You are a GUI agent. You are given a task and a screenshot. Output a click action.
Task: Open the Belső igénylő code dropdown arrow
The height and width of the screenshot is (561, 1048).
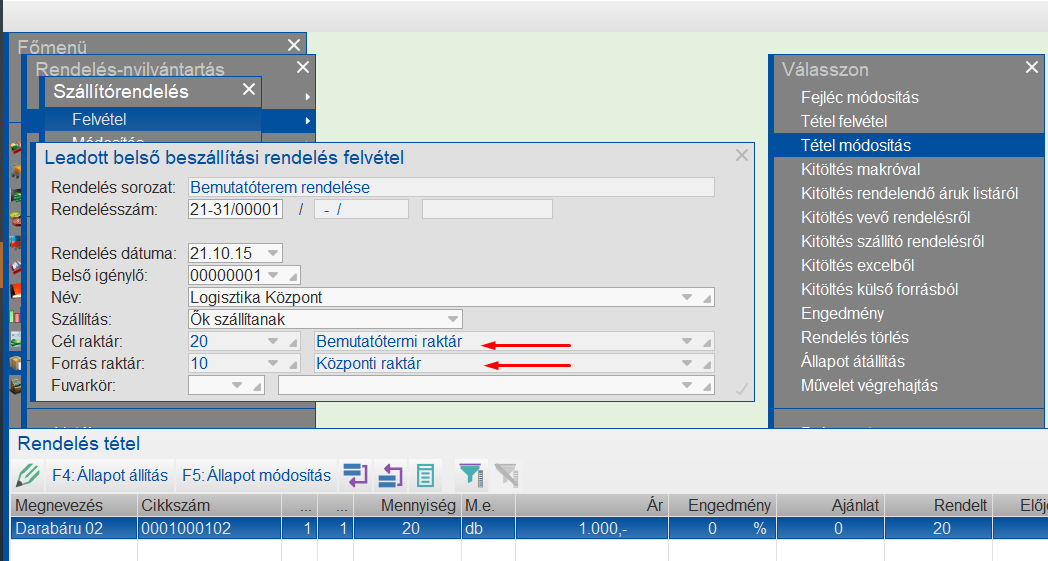pos(273,275)
